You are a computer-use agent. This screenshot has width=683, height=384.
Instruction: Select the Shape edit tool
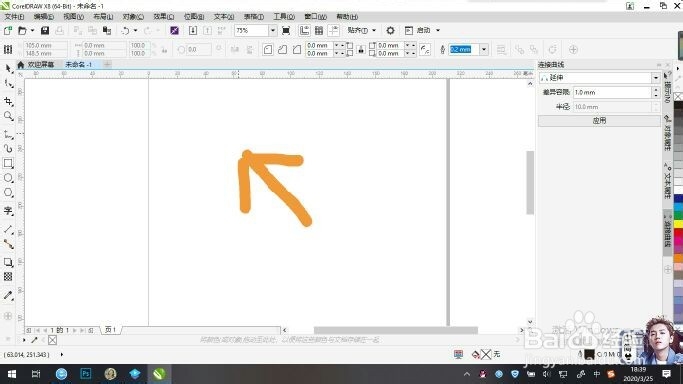pos(8,84)
